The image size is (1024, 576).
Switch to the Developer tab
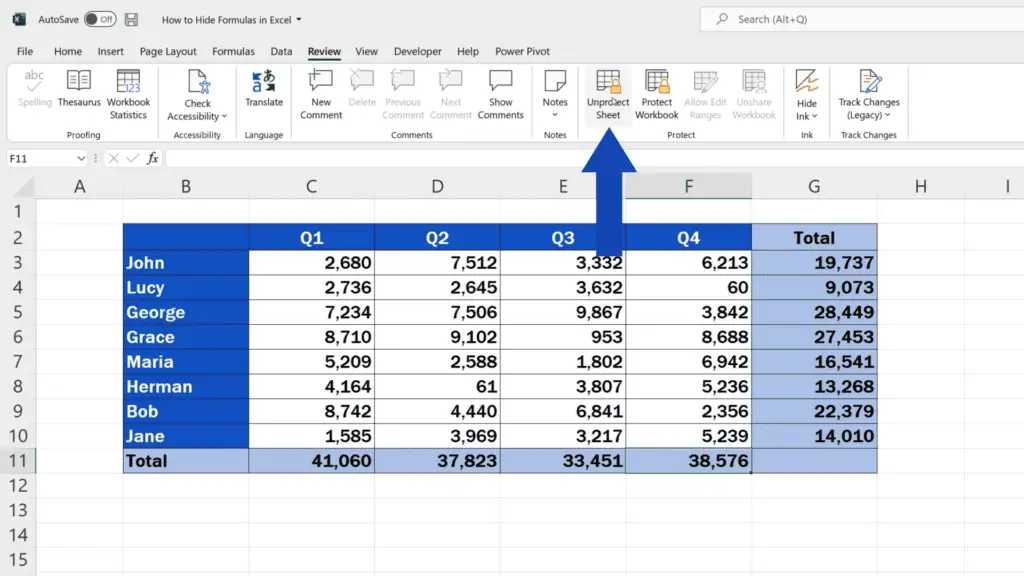(417, 51)
